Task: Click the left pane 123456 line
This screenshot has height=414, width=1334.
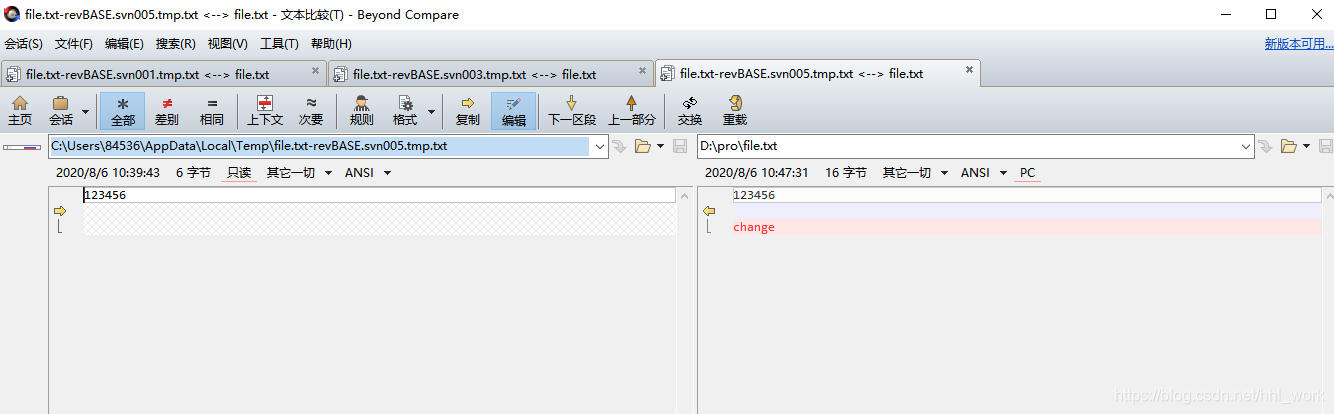Action: [379, 195]
